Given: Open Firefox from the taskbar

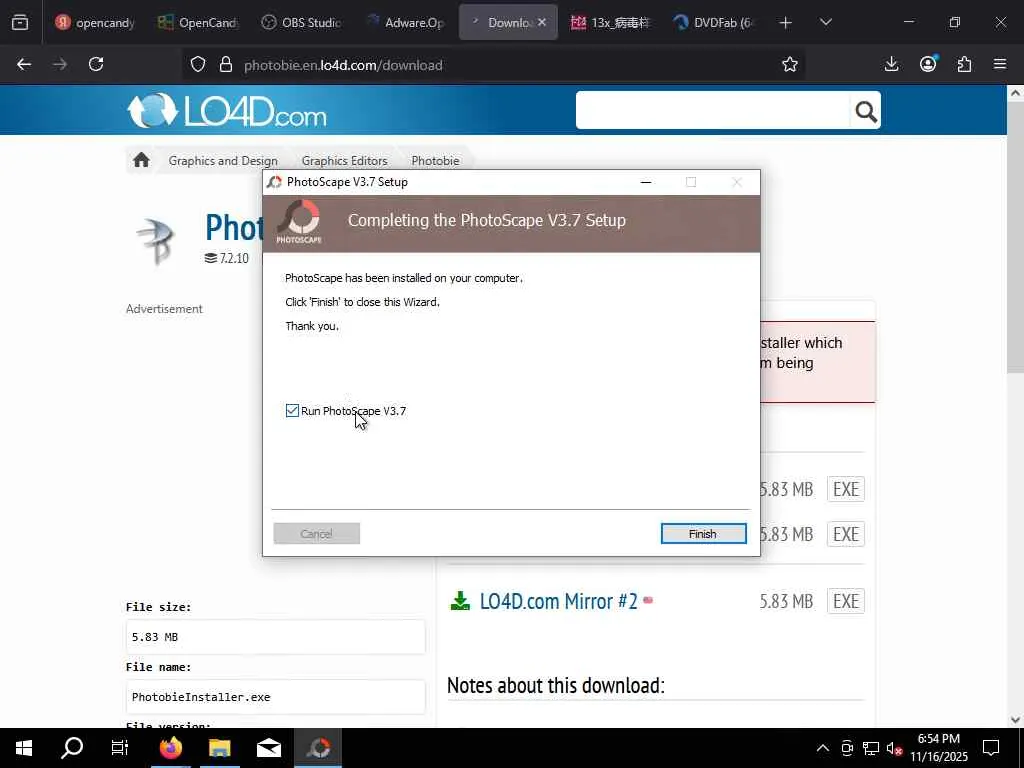Looking at the screenshot, I should (171, 748).
